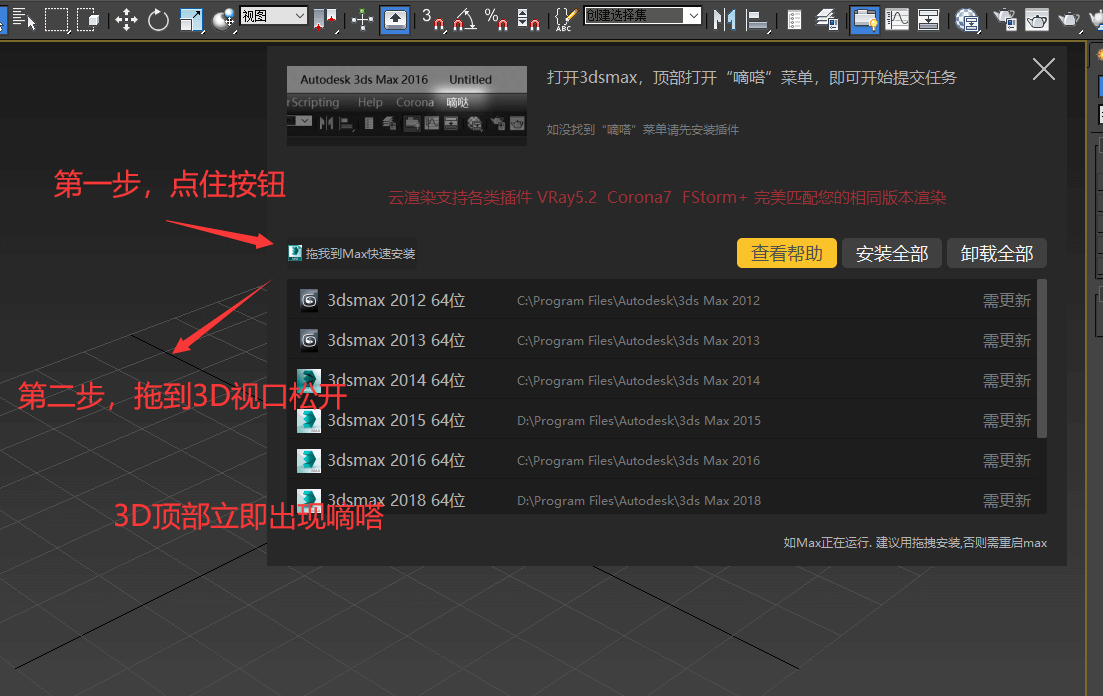Click the 3dsmax 2012 app icon
Screen dimensions: 1103x696
coord(309,300)
